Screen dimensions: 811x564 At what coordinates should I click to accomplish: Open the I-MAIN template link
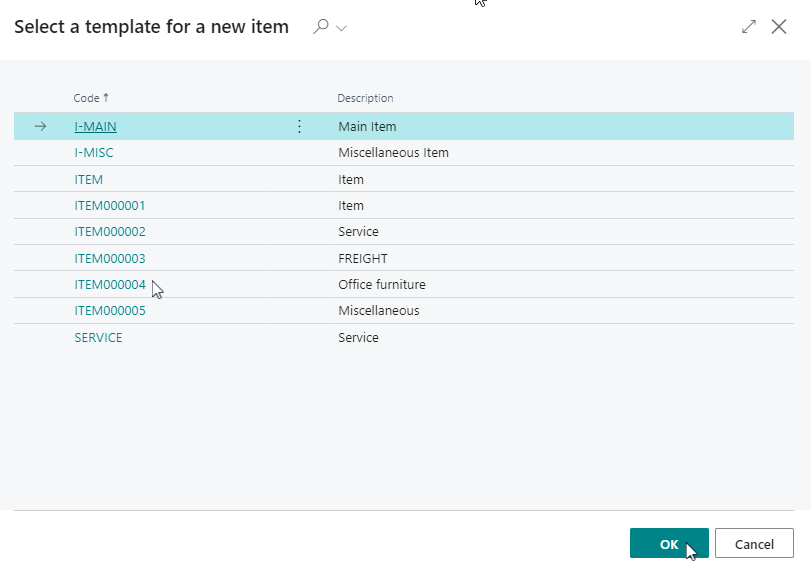click(x=96, y=126)
